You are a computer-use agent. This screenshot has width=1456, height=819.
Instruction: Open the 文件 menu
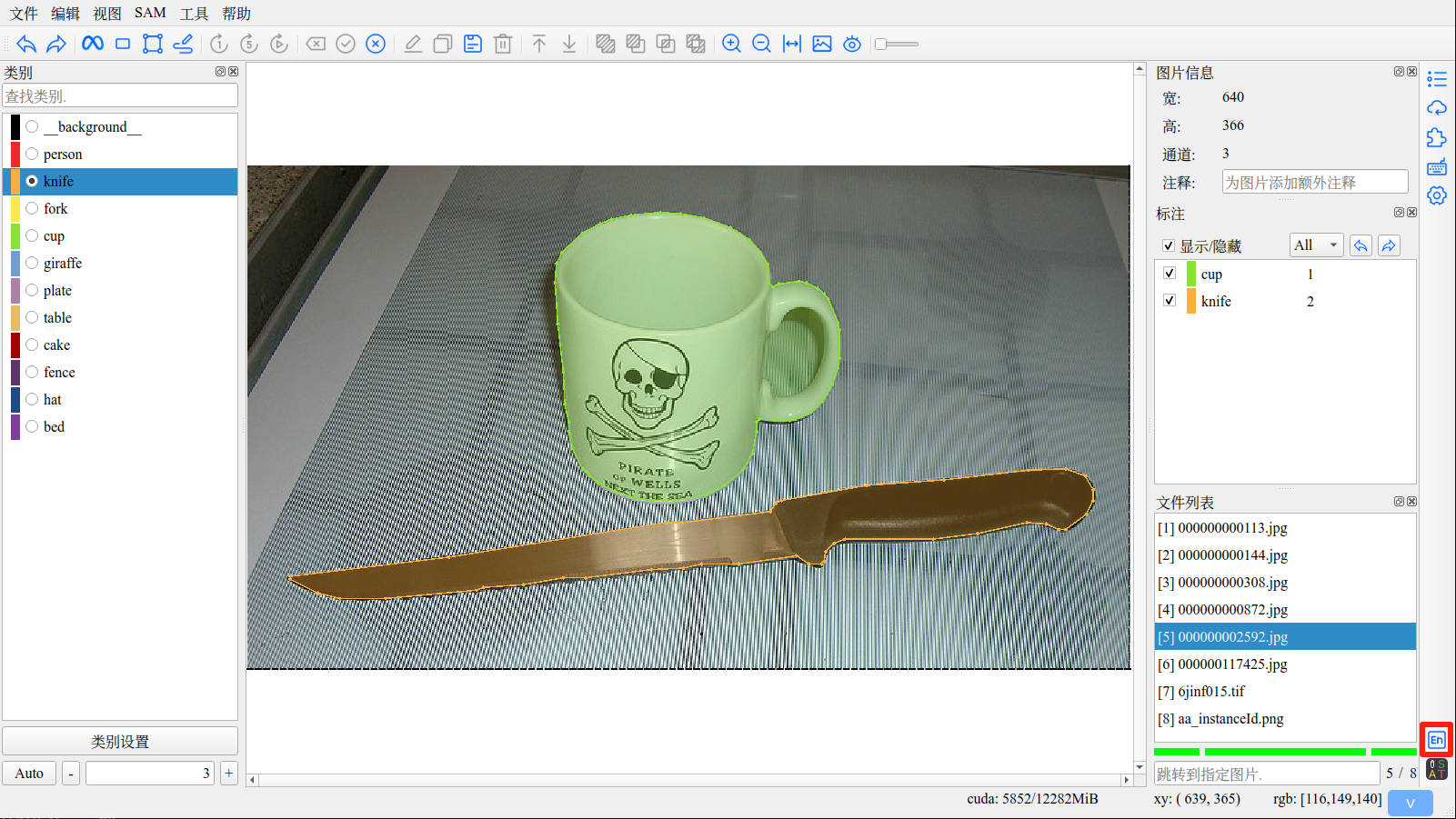click(24, 13)
